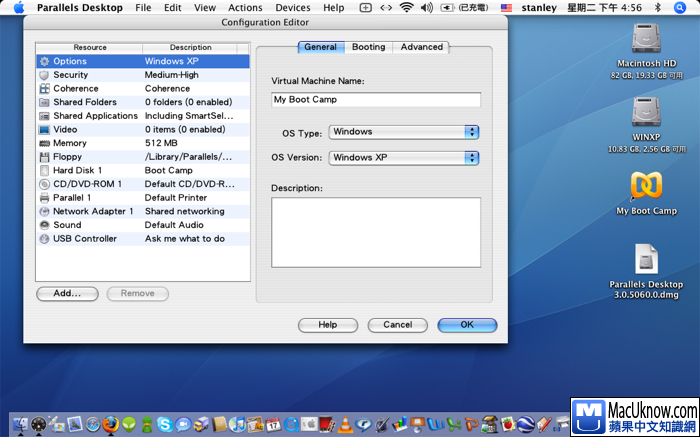Switch to the Booting tab
Viewport: 700px width, 437px height.
tap(368, 47)
